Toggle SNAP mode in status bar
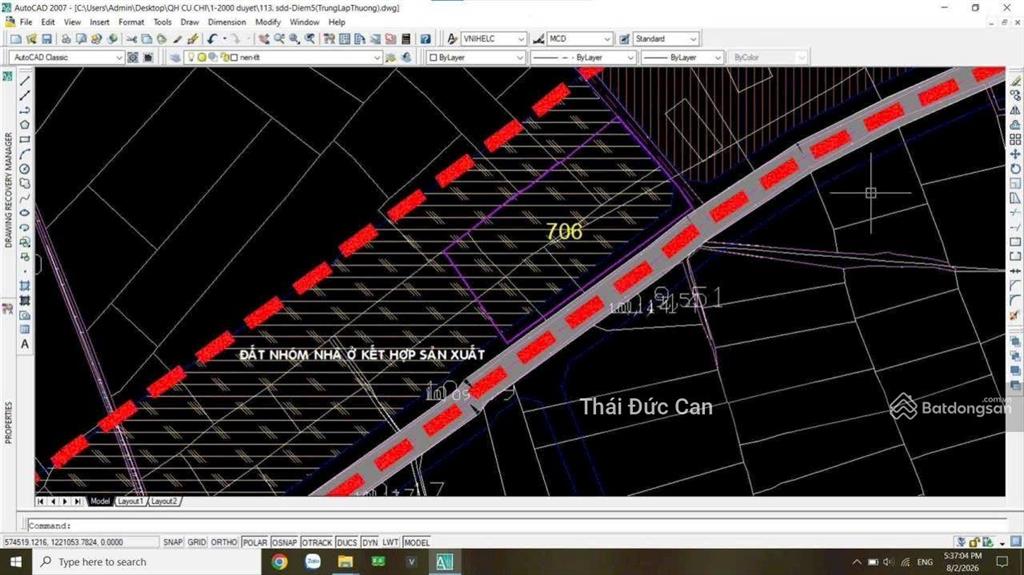 click(173, 542)
